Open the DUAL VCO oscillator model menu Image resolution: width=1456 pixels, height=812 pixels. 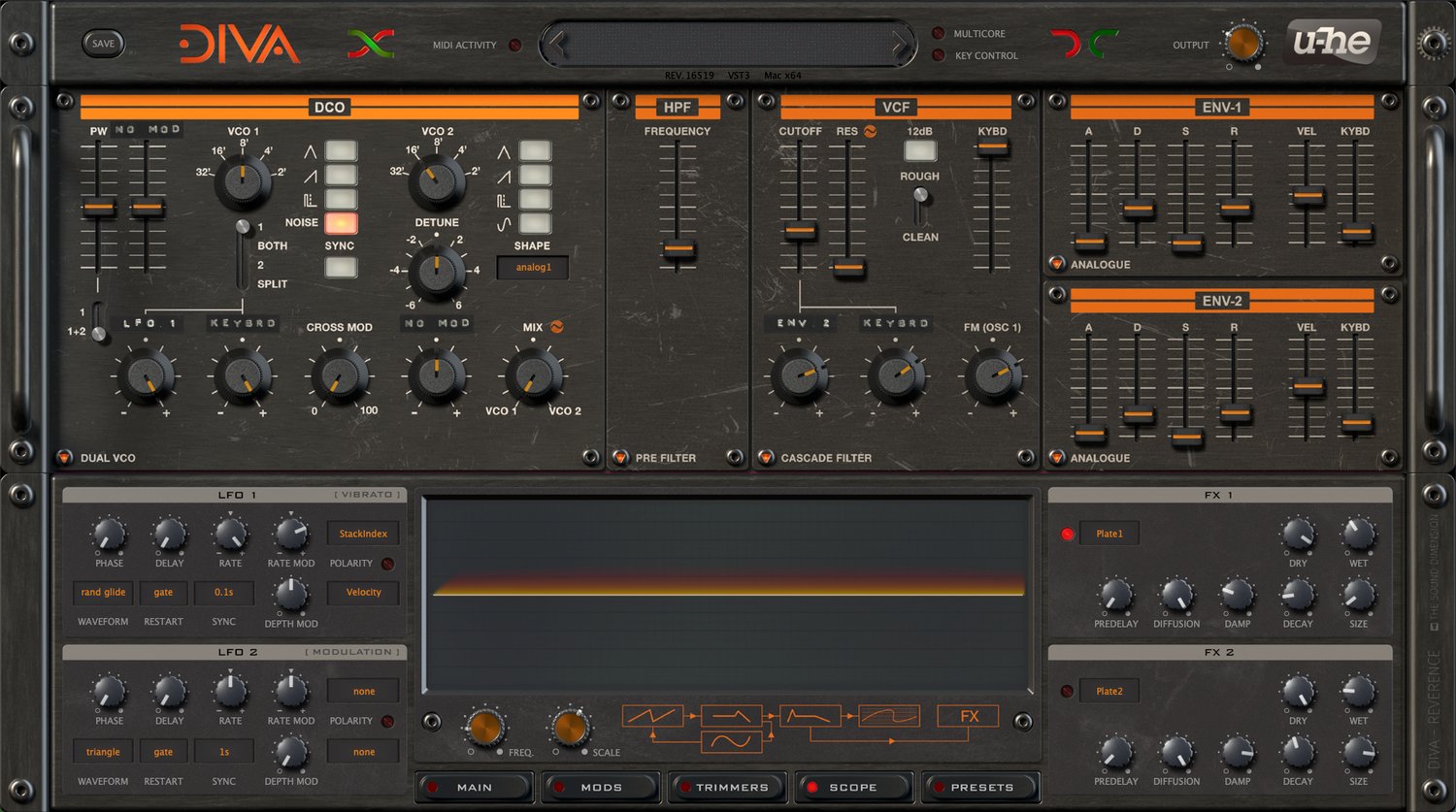[65, 457]
